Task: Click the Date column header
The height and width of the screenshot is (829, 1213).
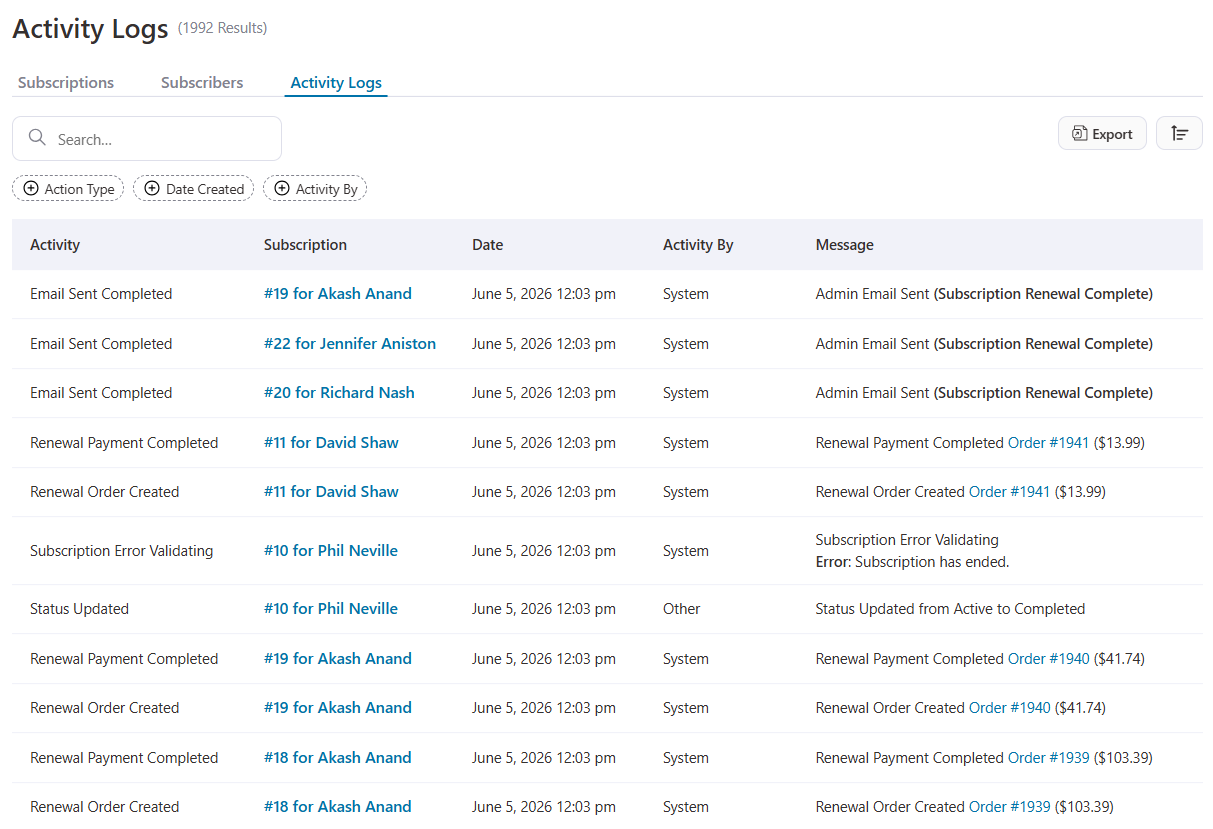Action: point(488,245)
